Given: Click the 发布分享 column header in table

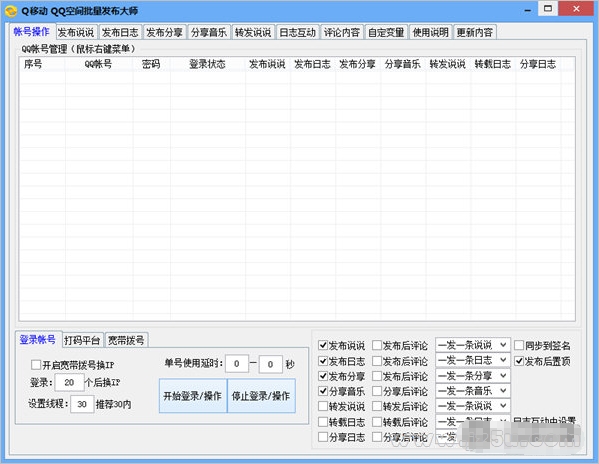Looking at the screenshot, I should (358, 64).
